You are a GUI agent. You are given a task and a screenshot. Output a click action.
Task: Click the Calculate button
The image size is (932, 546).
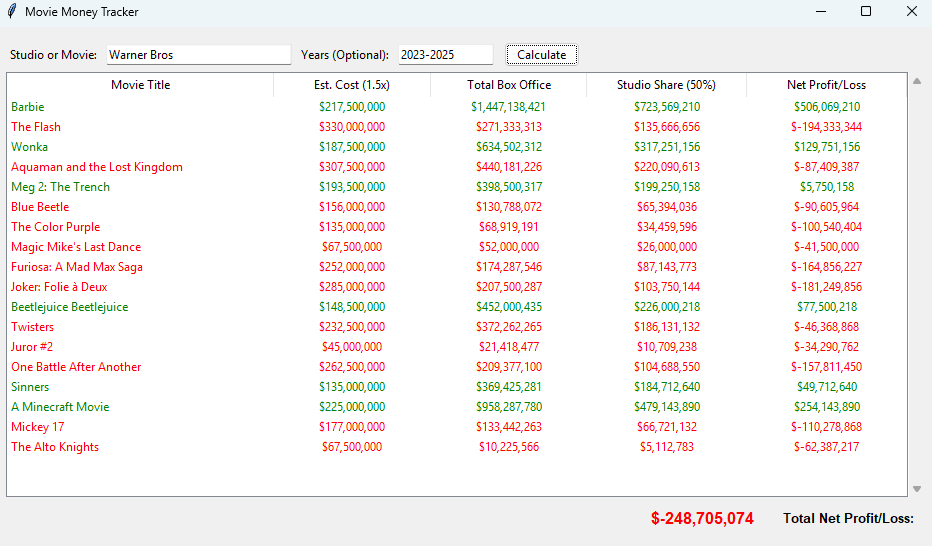point(541,55)
